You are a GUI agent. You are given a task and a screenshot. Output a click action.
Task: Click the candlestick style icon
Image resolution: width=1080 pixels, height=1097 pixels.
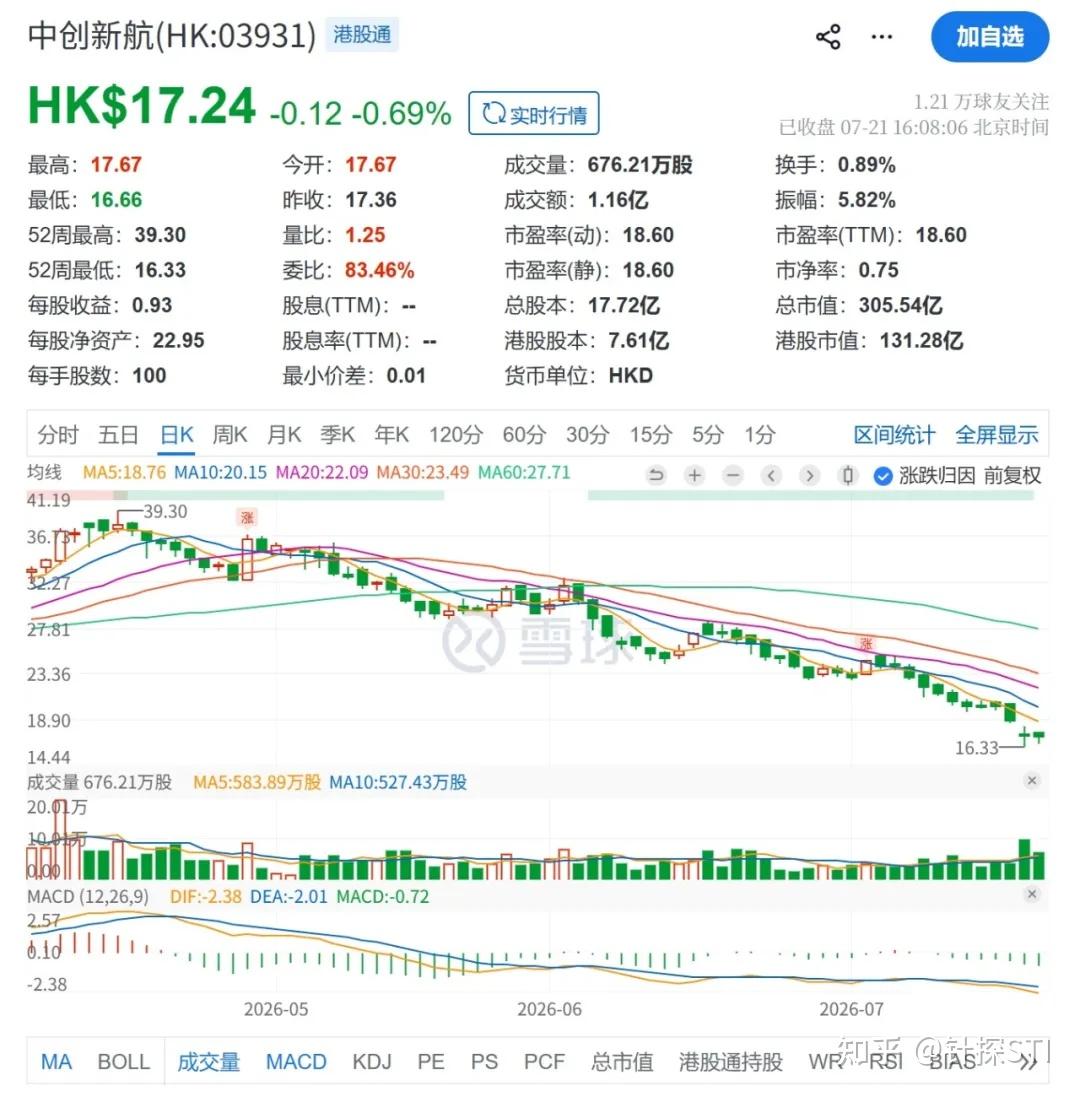click(x=848, y=476)
